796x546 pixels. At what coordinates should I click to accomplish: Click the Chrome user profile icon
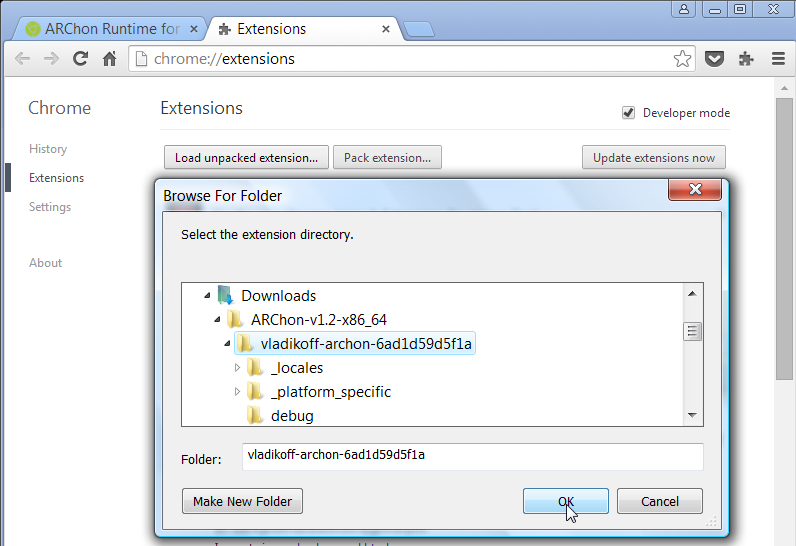coord(684,9)
